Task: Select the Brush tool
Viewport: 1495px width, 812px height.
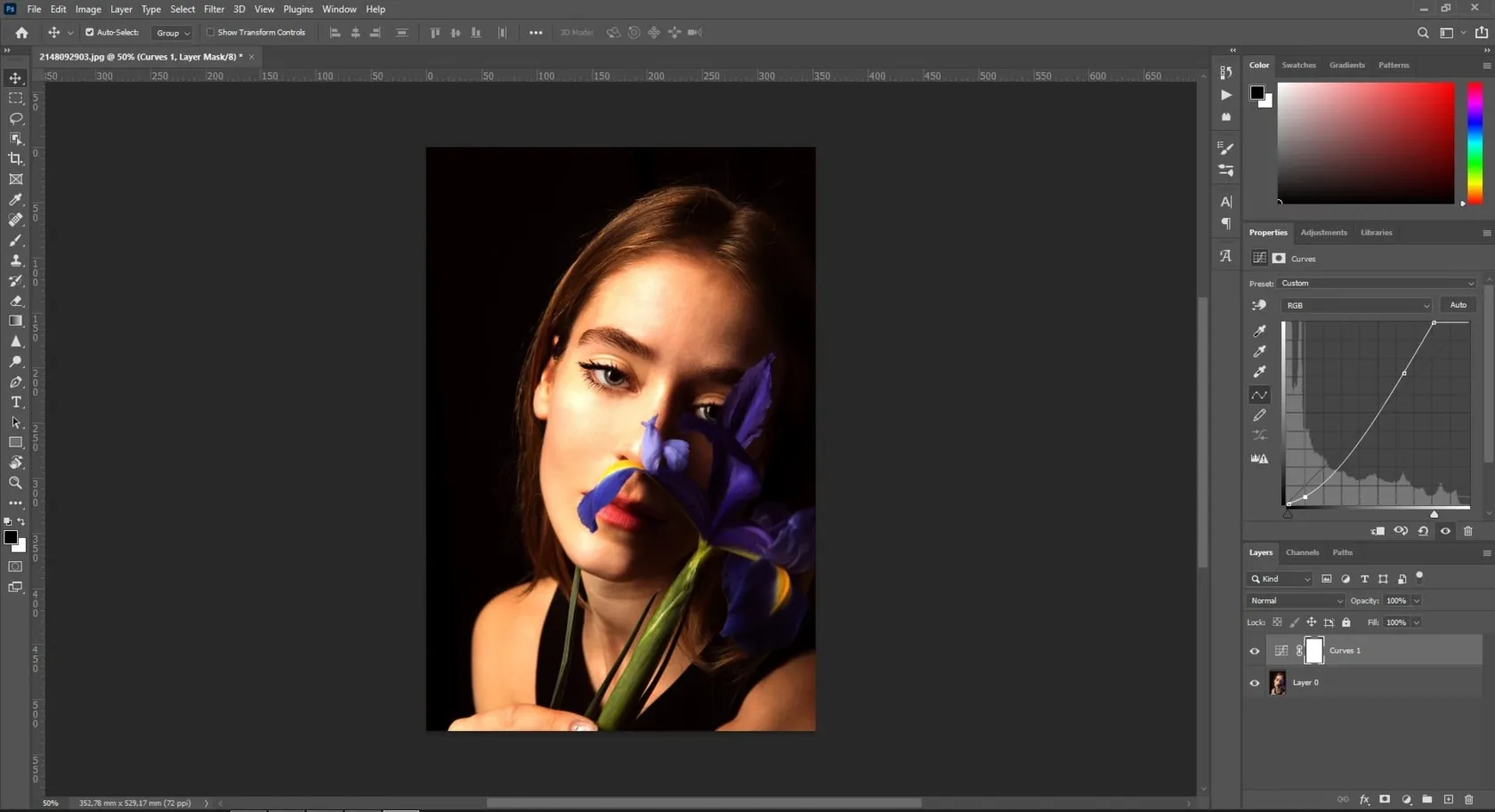Action: coord(16,240)
